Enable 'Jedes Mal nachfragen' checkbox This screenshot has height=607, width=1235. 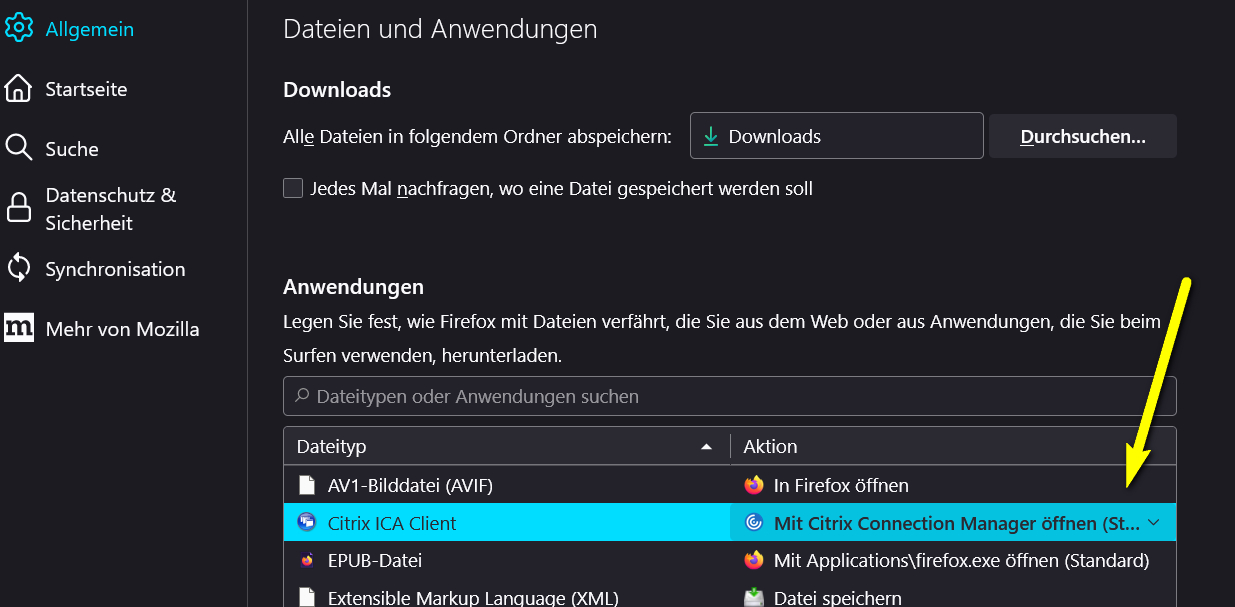point(293,187)
